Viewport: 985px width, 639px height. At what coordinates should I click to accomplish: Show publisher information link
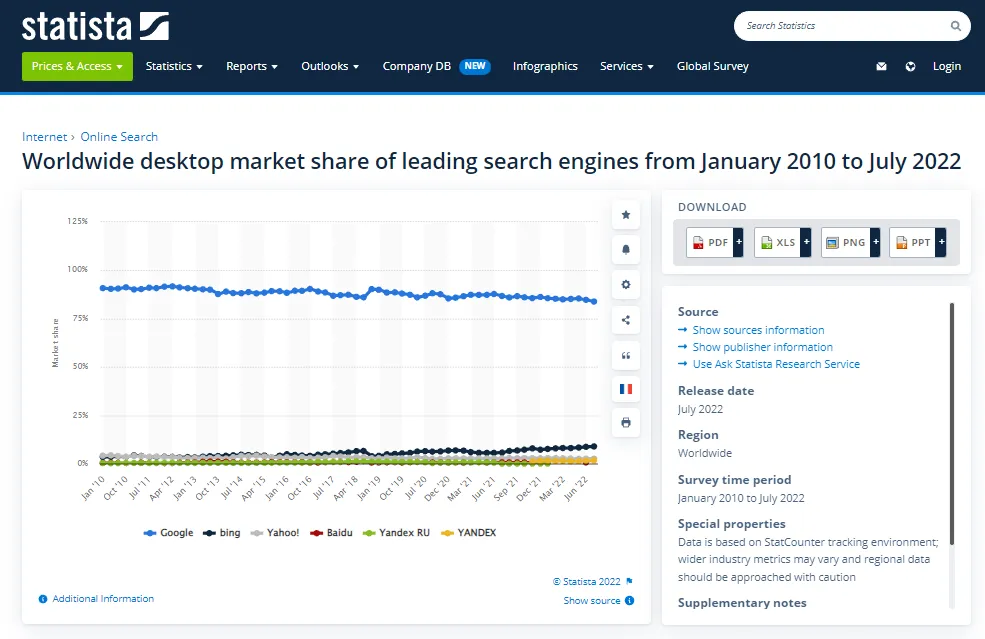click(763, 347)
